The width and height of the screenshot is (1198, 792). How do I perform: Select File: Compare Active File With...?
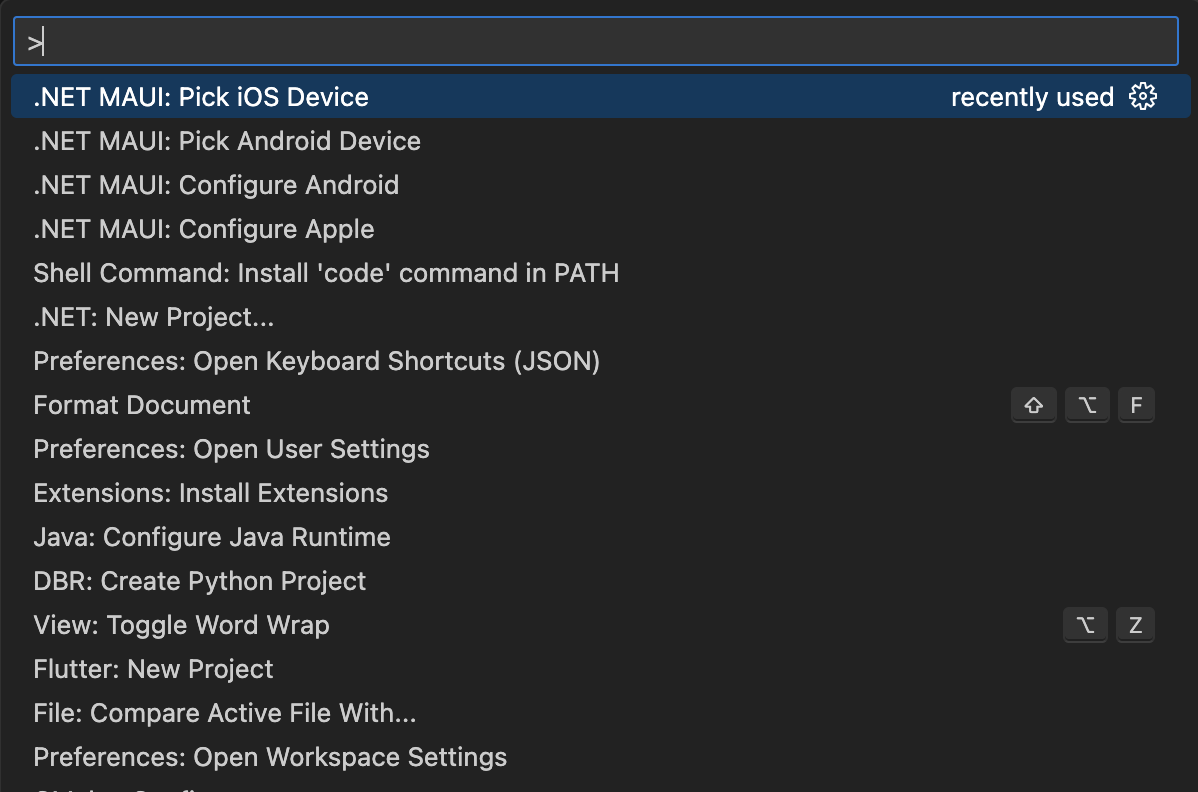coord(225,713)
